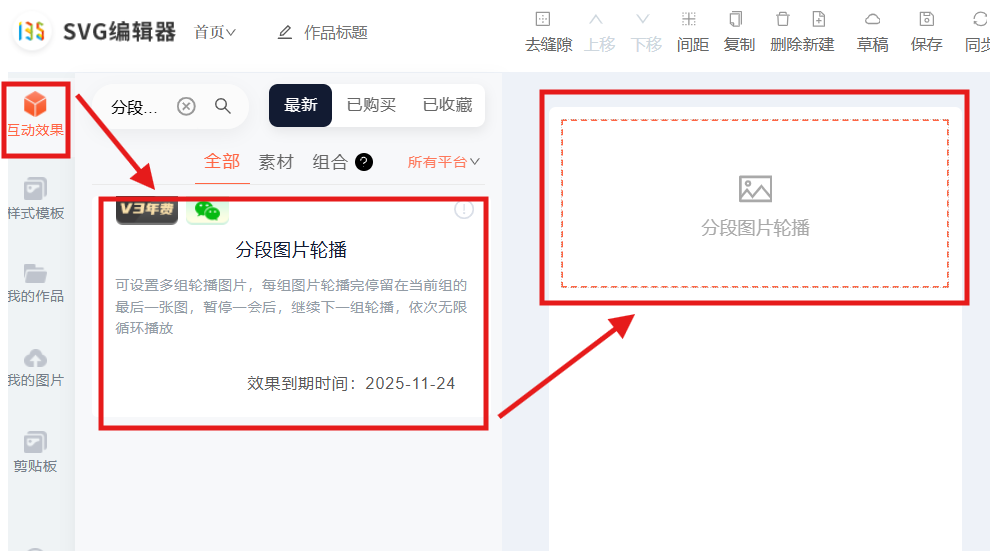Click the 保存 save tool
Image resolution: width=990 pixels, height=551 pixels.
[926, 32]
